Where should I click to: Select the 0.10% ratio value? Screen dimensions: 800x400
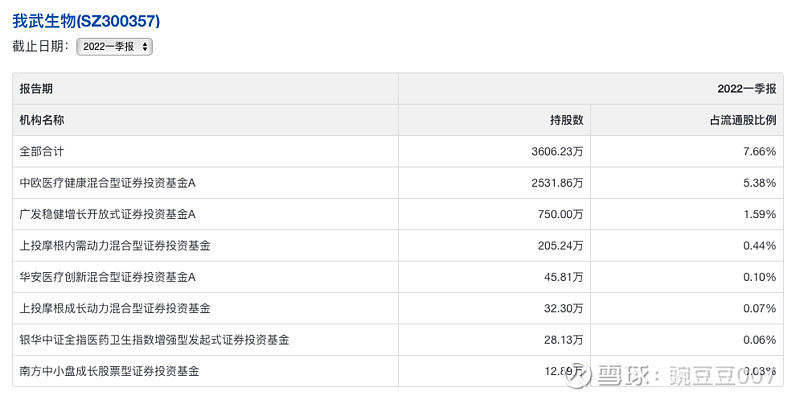(760, 277)
